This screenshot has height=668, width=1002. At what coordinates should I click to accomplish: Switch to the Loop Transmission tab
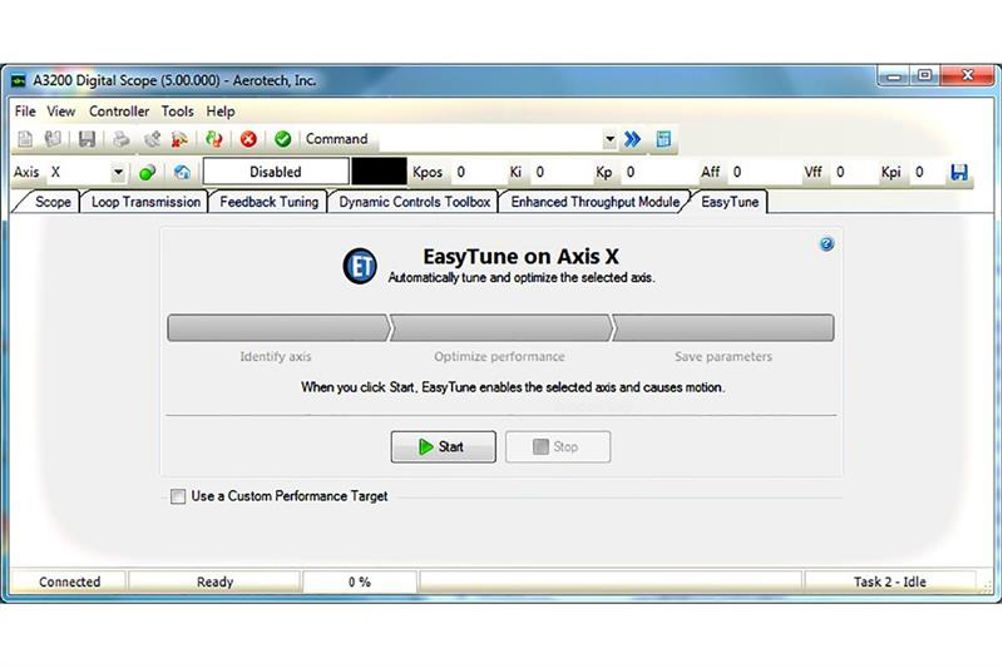click(146, 202)
